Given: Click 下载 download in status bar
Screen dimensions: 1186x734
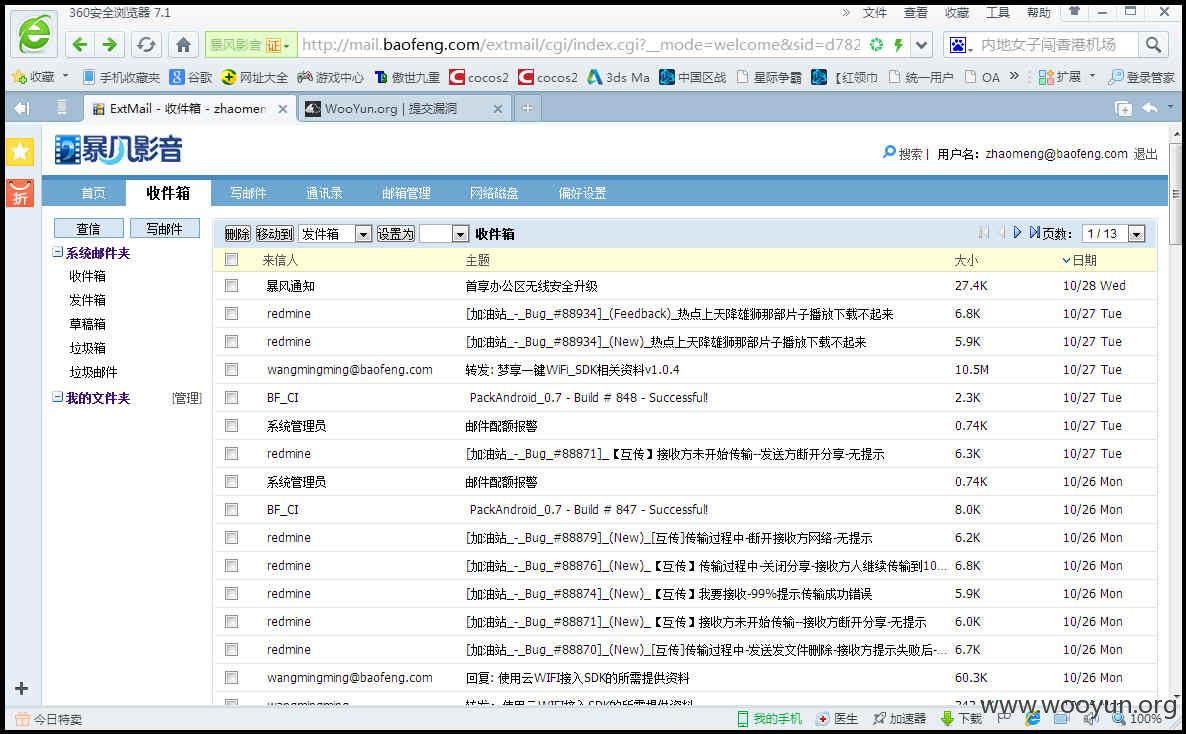Looking at the screenshot, I should click(961, 718).
